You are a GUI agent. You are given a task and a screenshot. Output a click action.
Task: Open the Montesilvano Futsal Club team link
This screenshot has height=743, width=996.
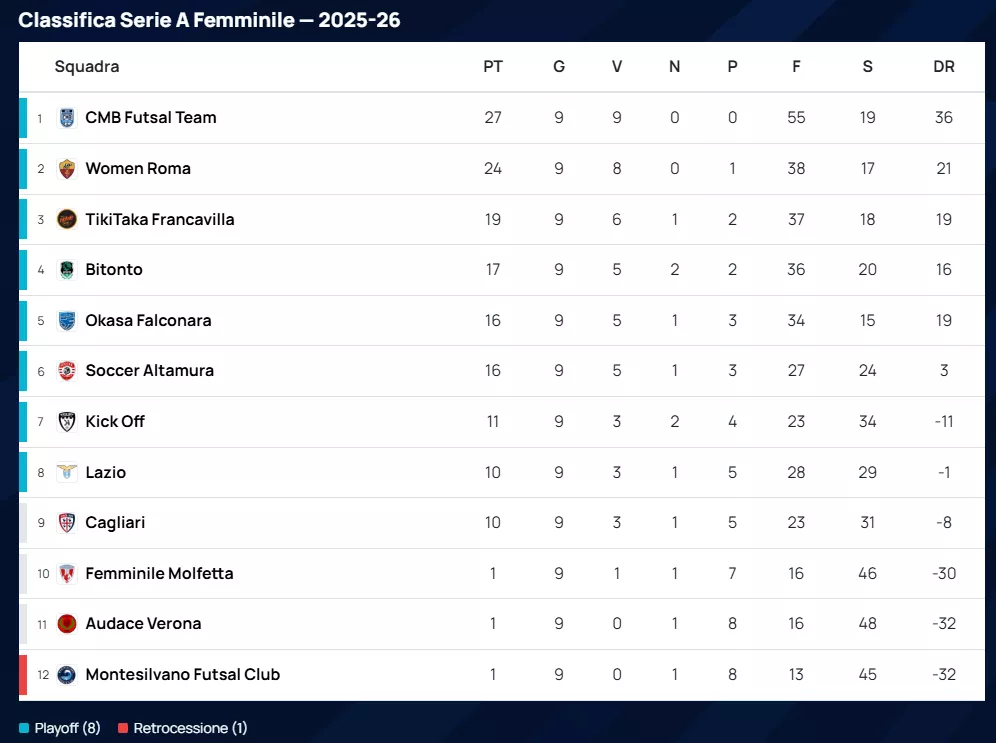[x=182, y=674]
